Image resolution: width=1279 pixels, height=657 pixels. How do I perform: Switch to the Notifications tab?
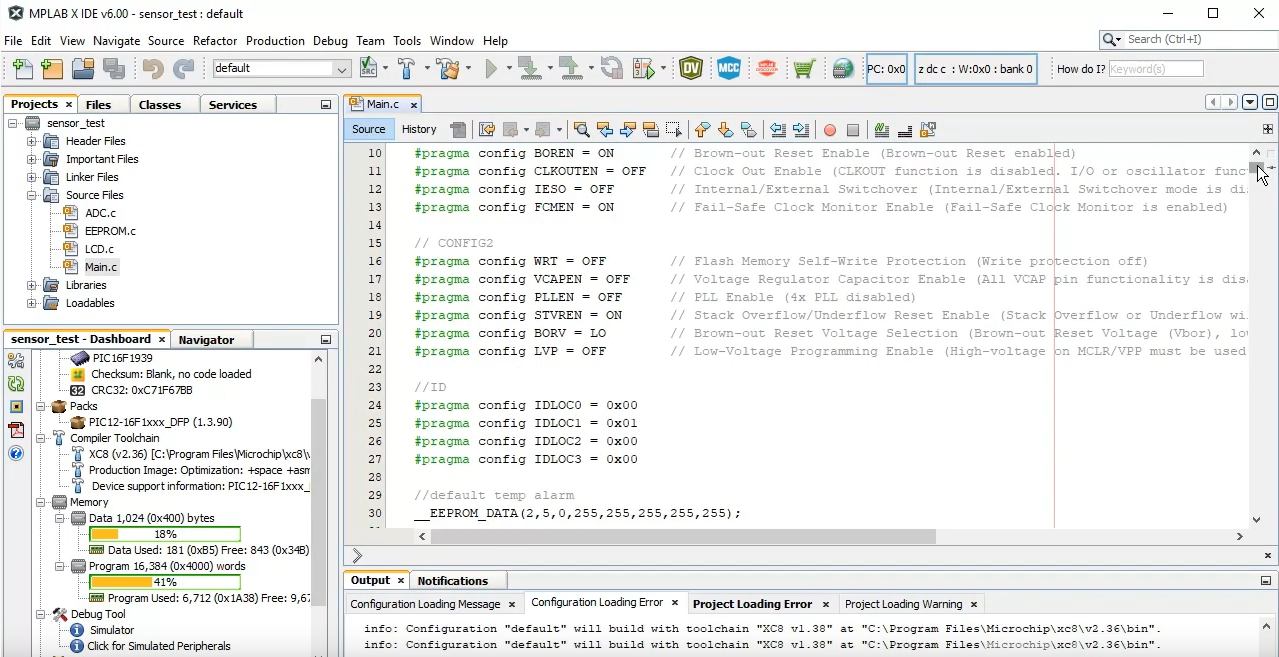point(453,580)
